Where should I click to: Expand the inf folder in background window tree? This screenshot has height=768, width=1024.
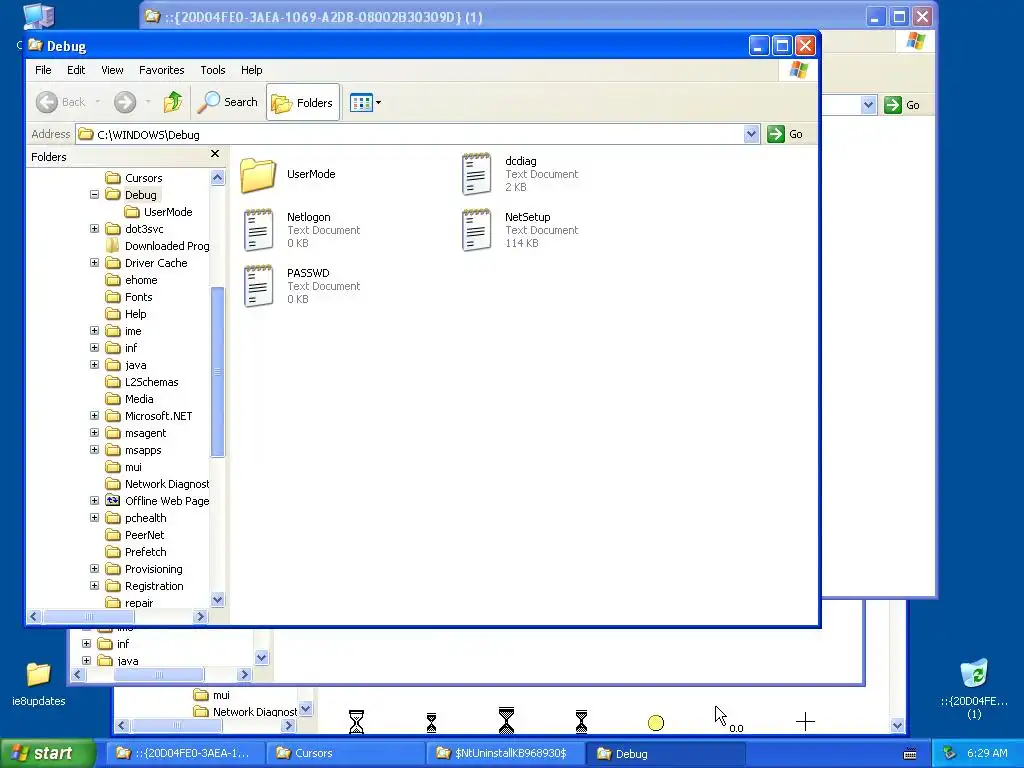[86, 643]
